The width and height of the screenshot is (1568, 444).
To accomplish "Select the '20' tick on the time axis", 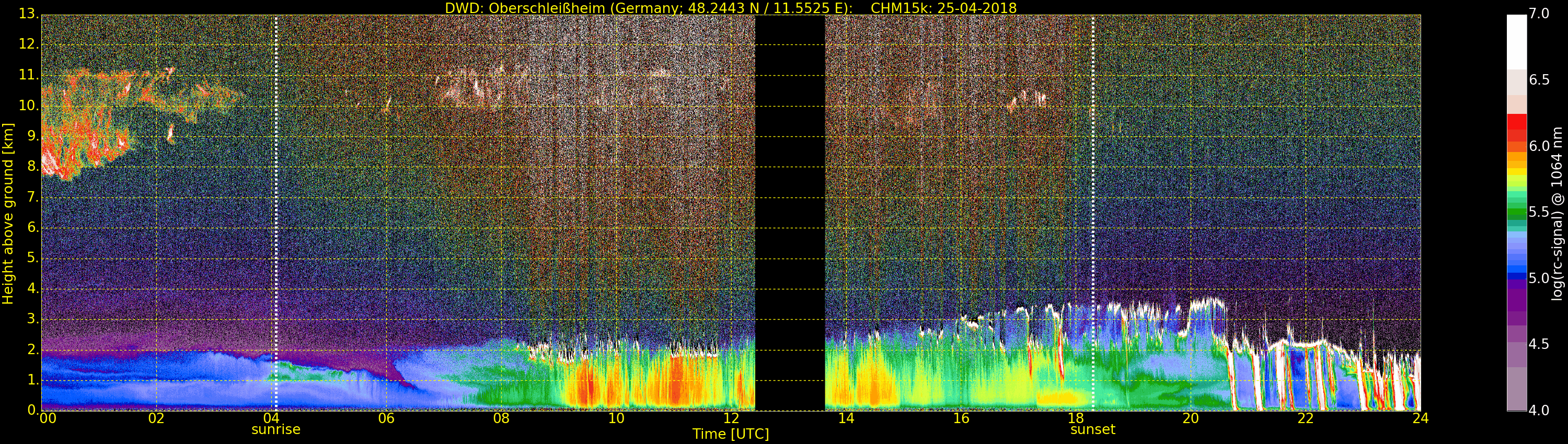I will point(1191,418).
